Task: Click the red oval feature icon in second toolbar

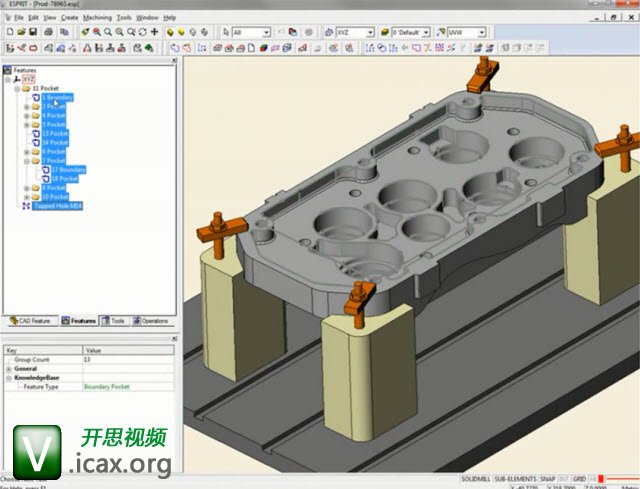Action: click(33, 48)
